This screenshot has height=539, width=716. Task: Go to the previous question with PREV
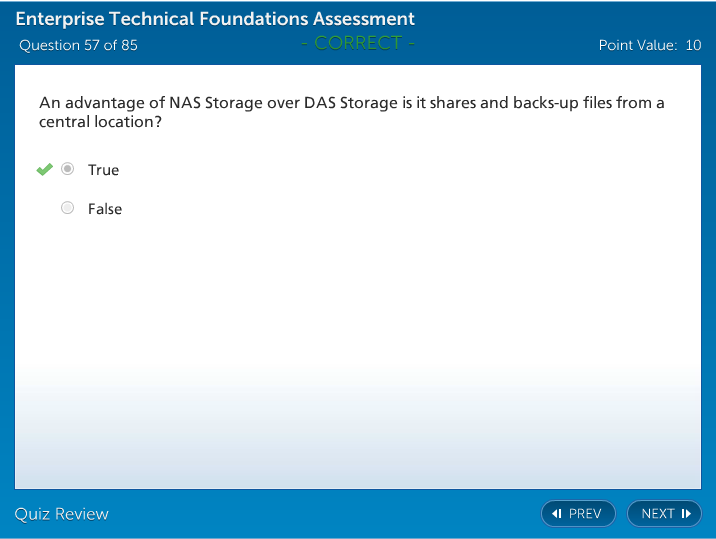coord(578,514)
